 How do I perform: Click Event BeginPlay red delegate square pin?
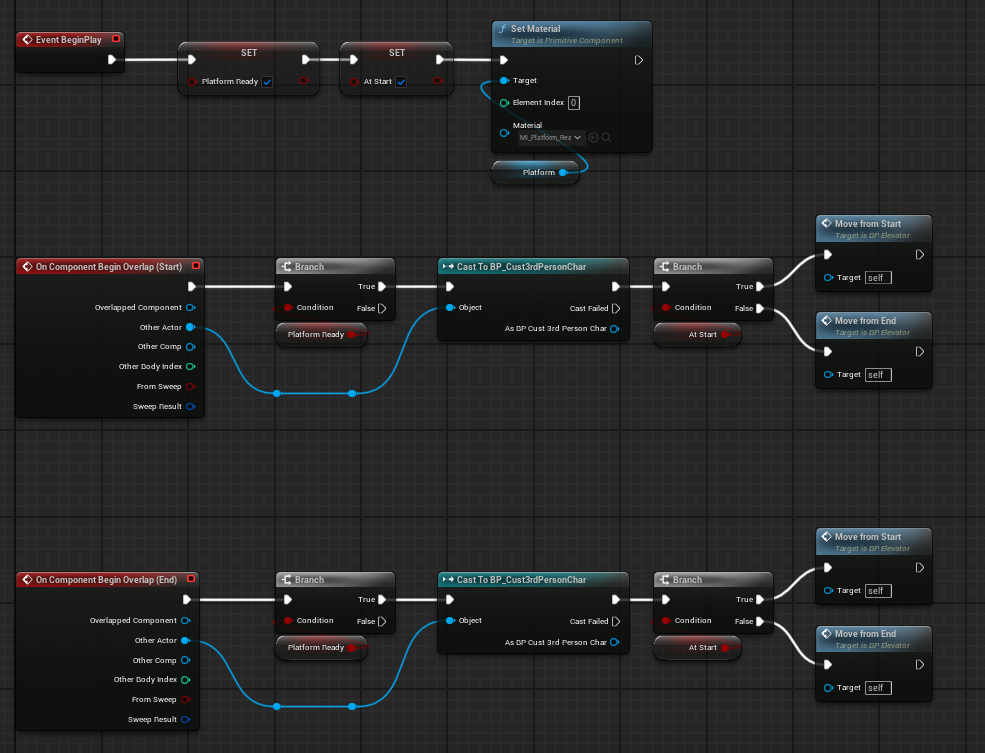[x=116, y=39]
